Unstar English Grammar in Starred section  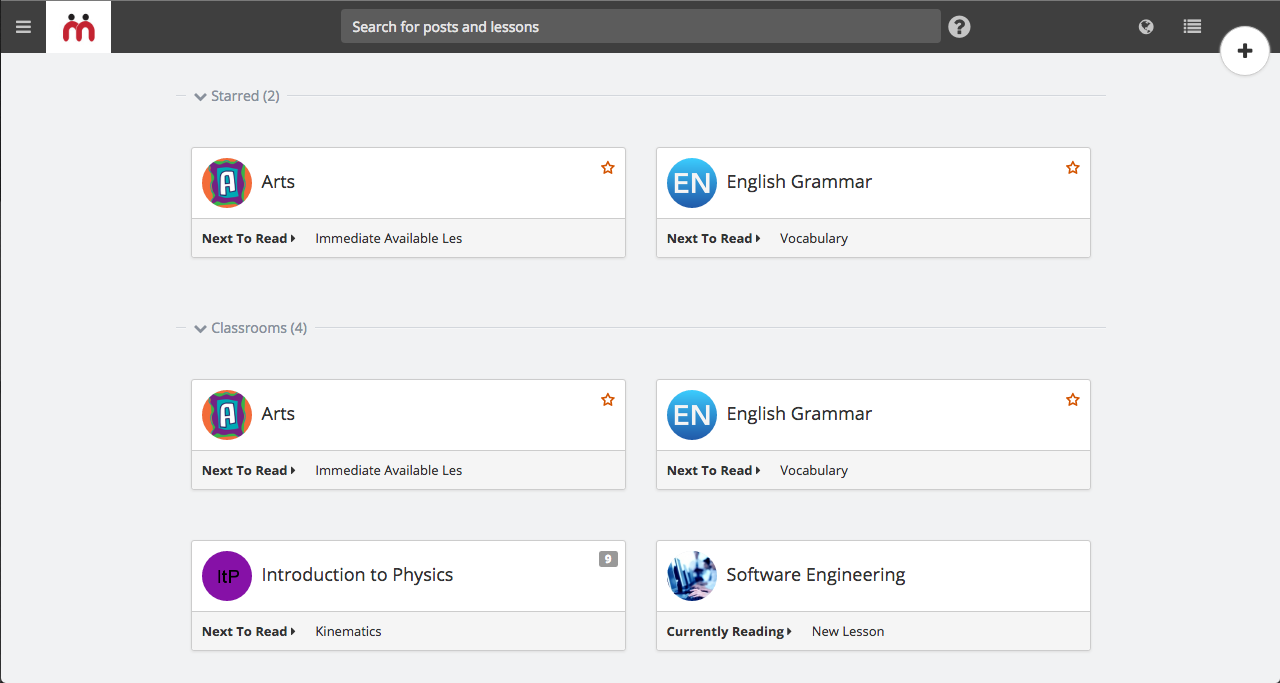(1072, 168)
